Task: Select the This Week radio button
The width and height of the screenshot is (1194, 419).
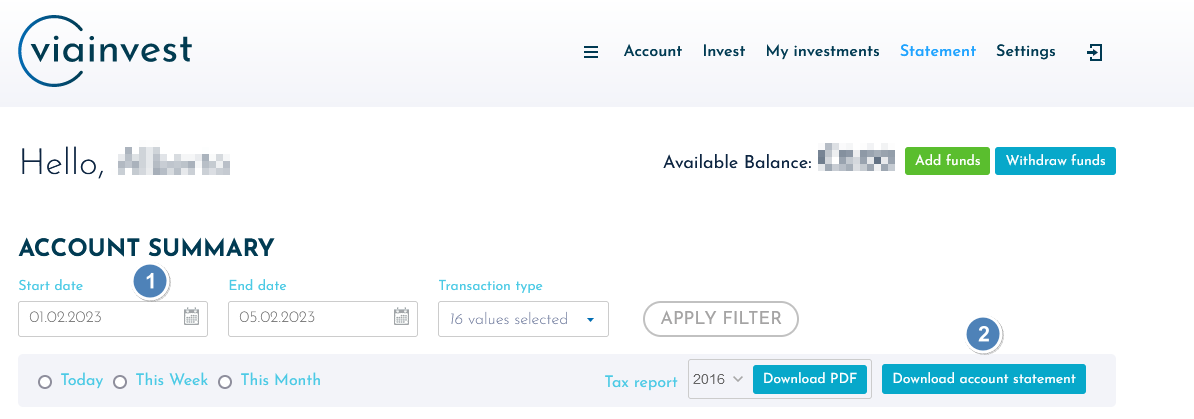Action: 120,382
